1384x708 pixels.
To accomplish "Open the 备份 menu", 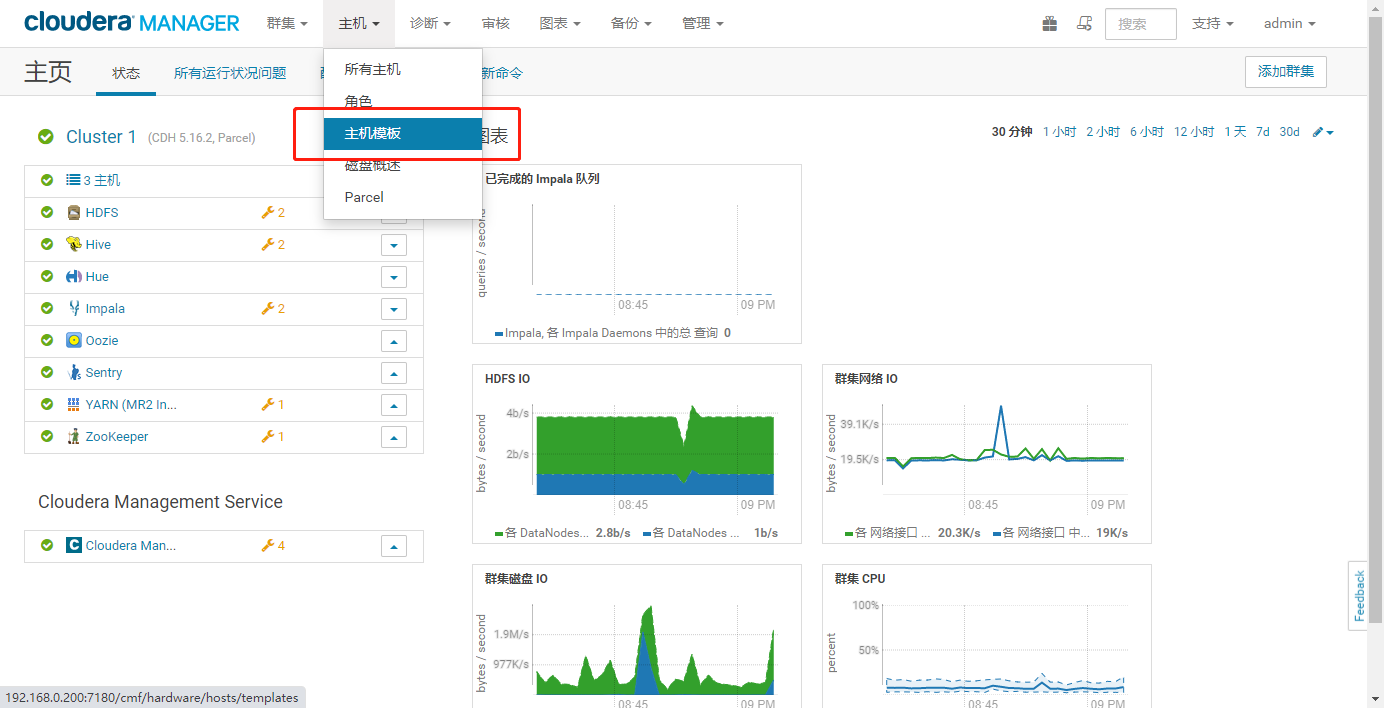I will [x=631, y=23].
